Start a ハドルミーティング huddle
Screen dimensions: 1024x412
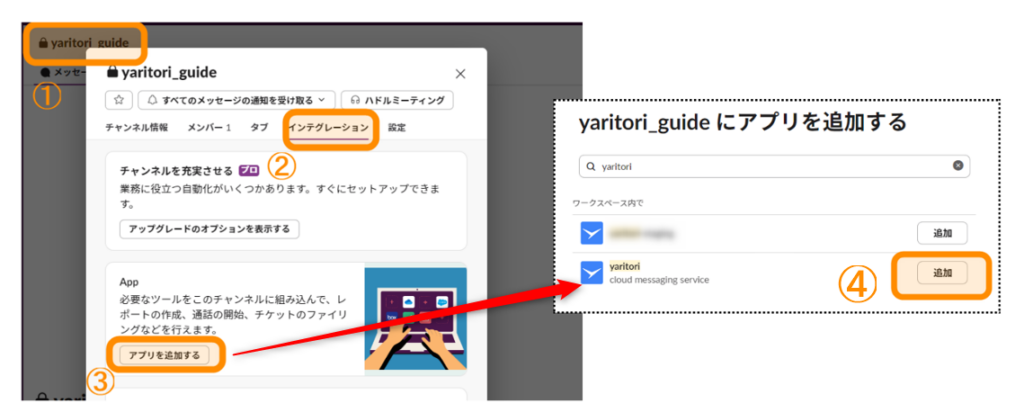[x=398, y=100]
